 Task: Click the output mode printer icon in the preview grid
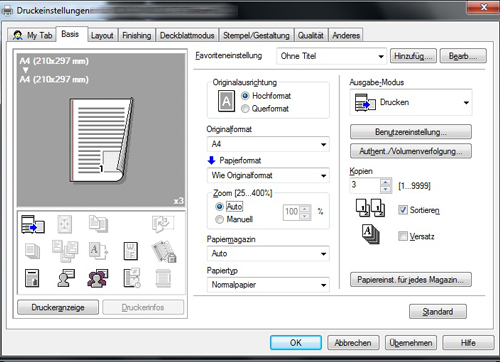click(x=33, y=224)
